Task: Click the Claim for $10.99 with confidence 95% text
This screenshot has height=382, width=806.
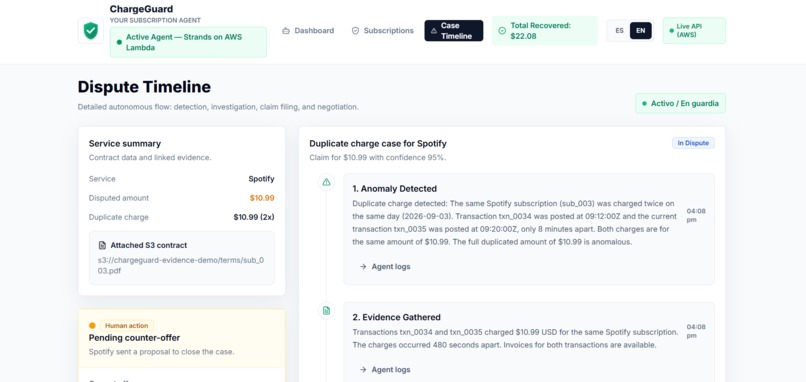Action: [x=378, y=157]
